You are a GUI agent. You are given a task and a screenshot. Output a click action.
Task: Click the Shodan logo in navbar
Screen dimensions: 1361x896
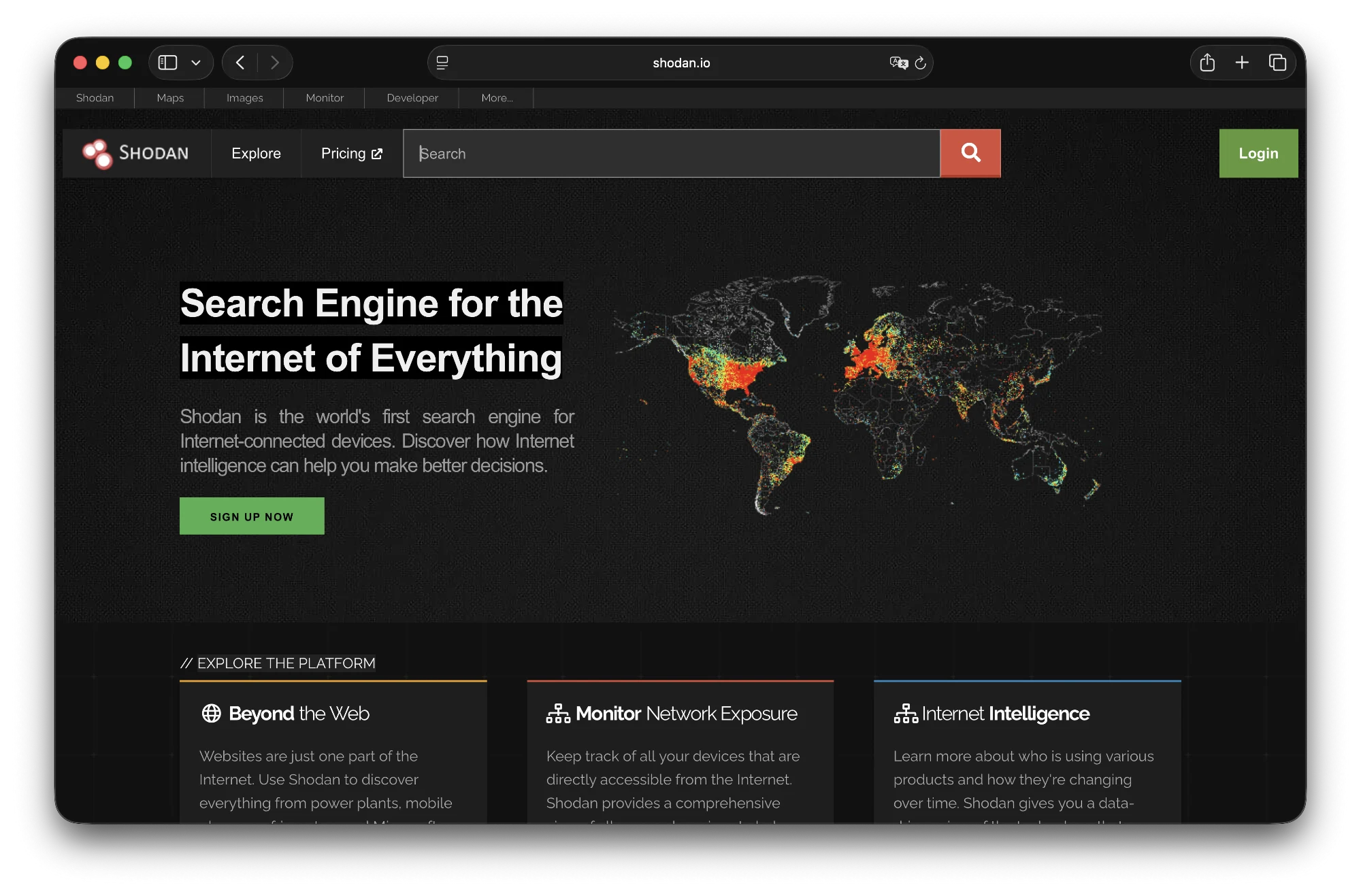pyautogui.click(x=136, y=153)
